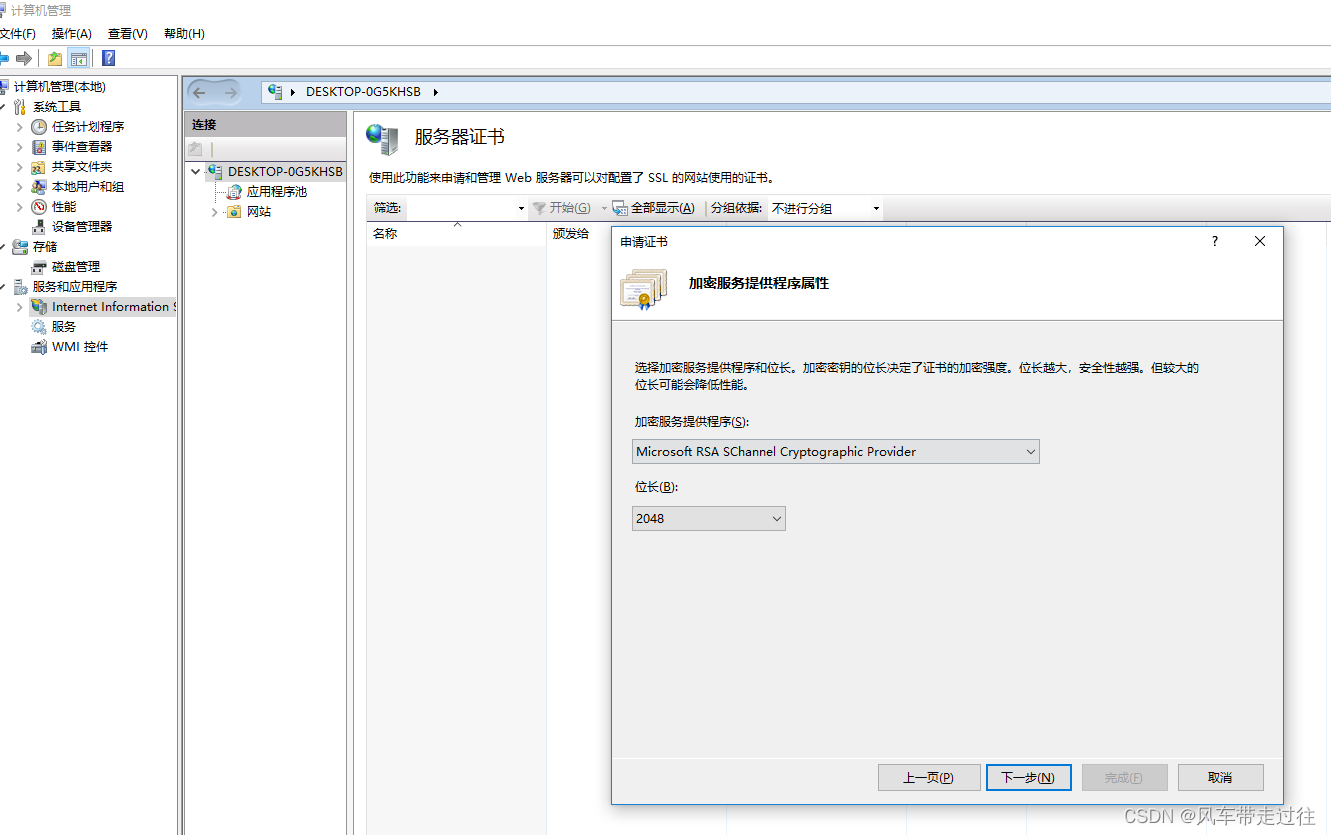Open the bit length 2048 dropdown
Image resolution: width=1331 pixels, height=835 pixels.
click(x=709, y=518)
